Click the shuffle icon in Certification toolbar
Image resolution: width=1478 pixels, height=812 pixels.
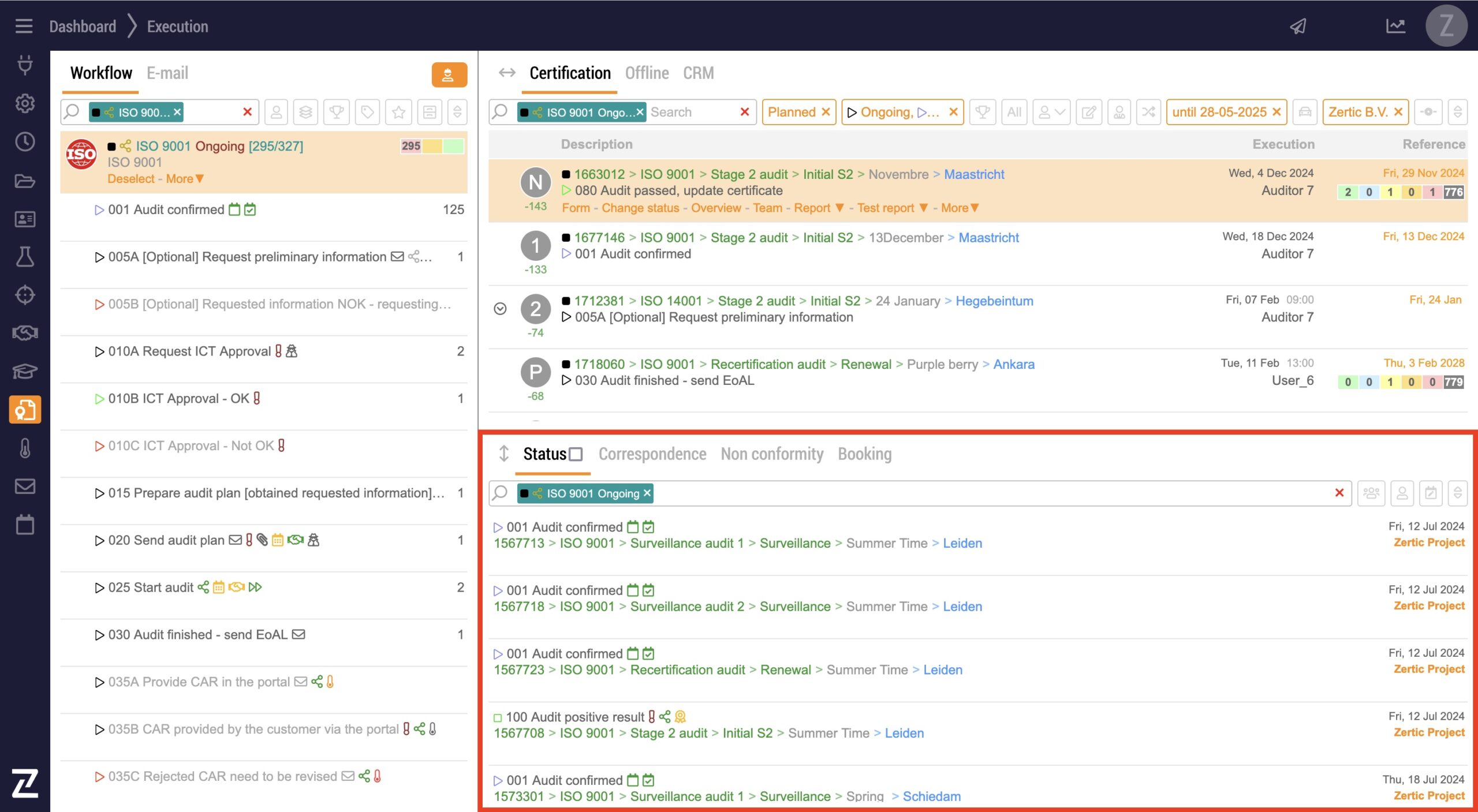(1148, 112)
